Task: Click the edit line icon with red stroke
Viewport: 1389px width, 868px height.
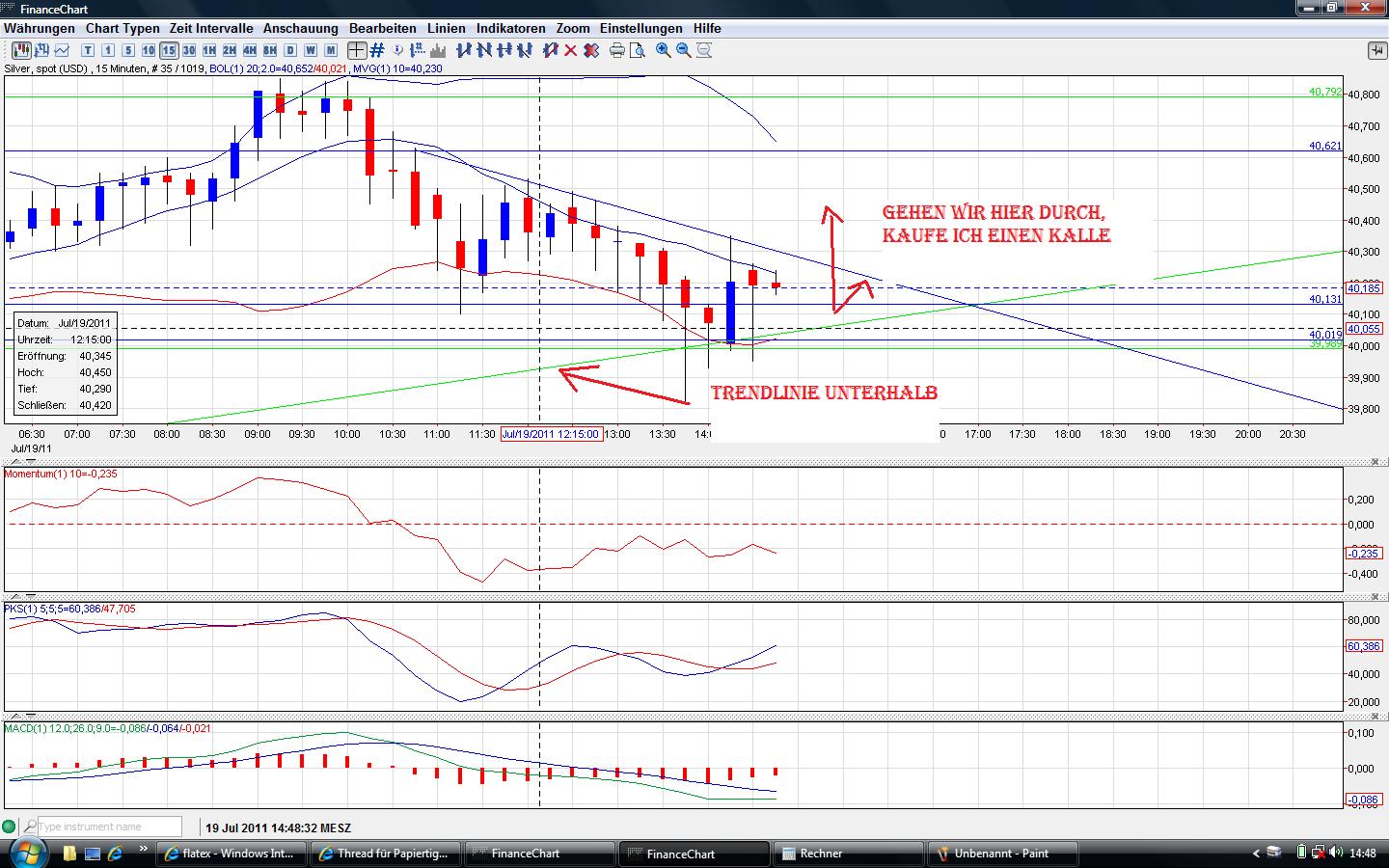Action: pos(551,50)
